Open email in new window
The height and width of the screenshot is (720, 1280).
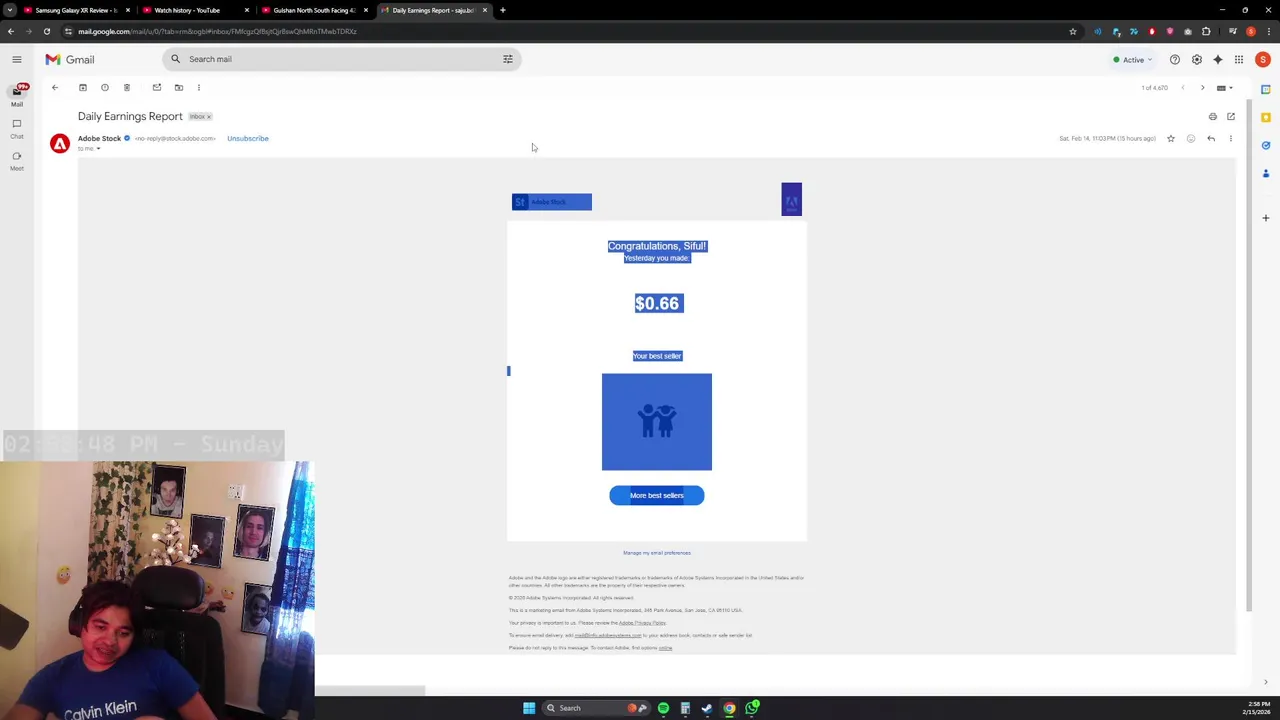[1231, 117]
